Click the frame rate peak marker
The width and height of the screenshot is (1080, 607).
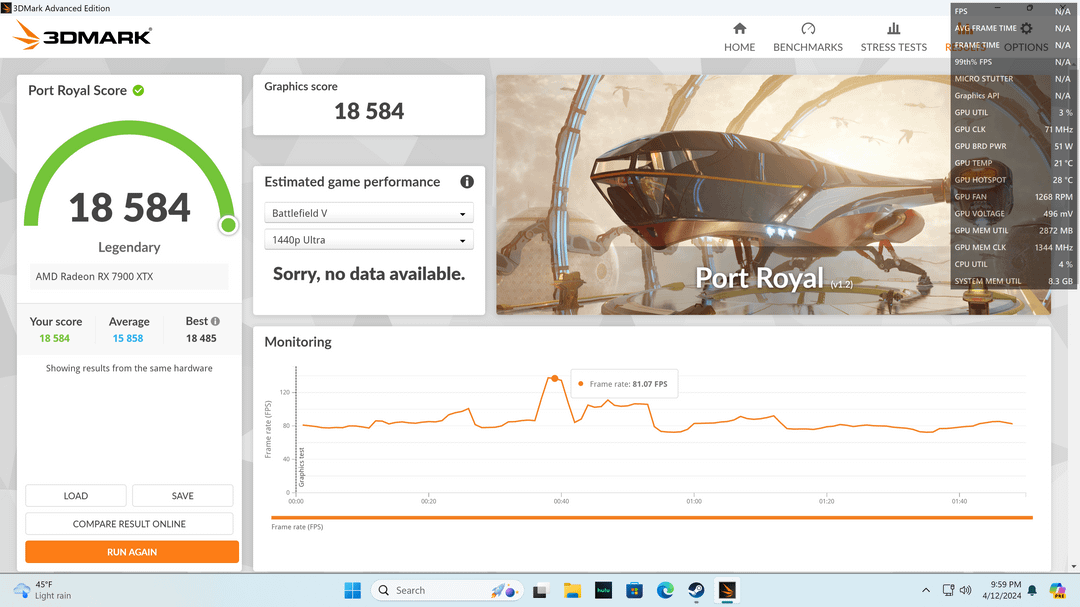(554, 378)
